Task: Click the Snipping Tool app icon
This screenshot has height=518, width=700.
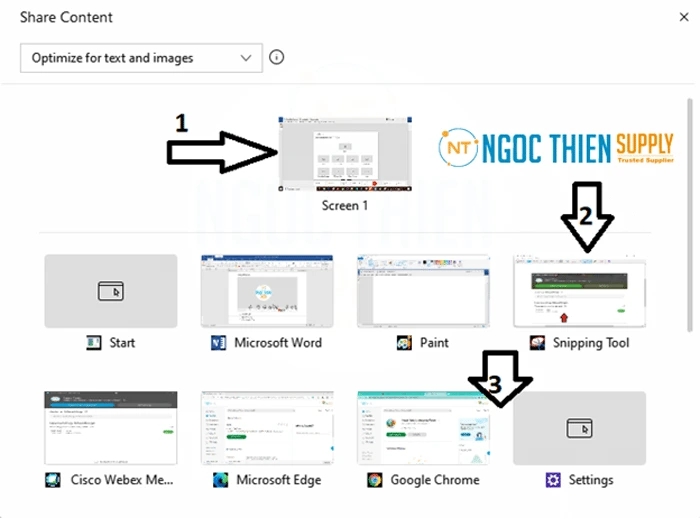Action: click(537, 343)
